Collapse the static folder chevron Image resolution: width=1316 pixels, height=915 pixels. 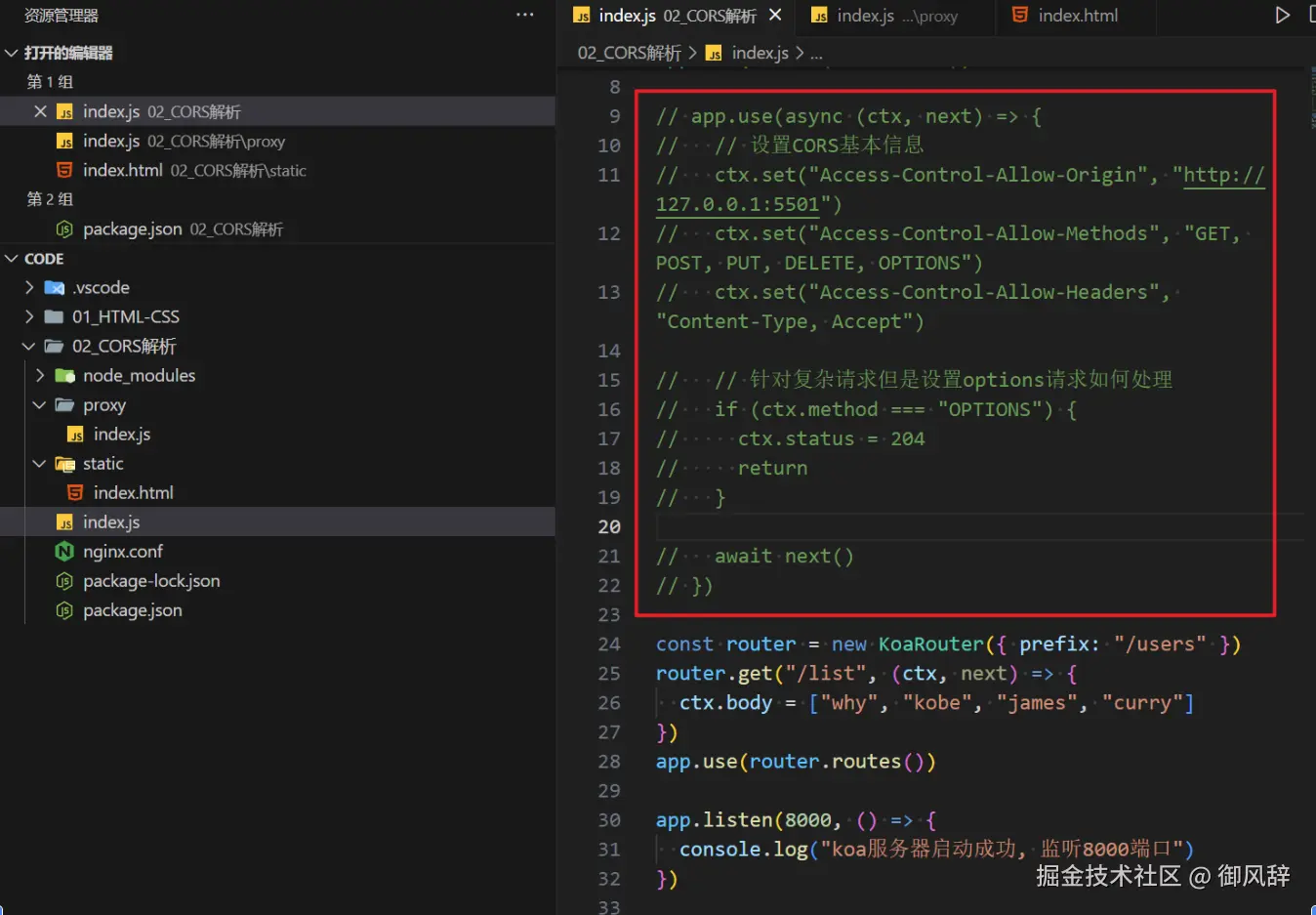point(40,464)
